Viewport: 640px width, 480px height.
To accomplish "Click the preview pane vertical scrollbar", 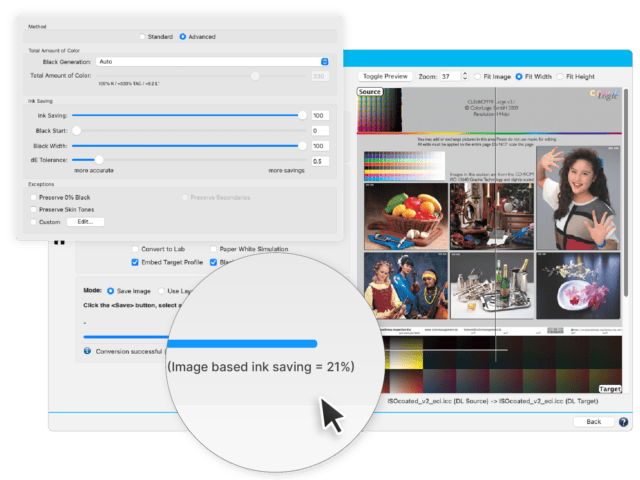I will click(626, 193).
